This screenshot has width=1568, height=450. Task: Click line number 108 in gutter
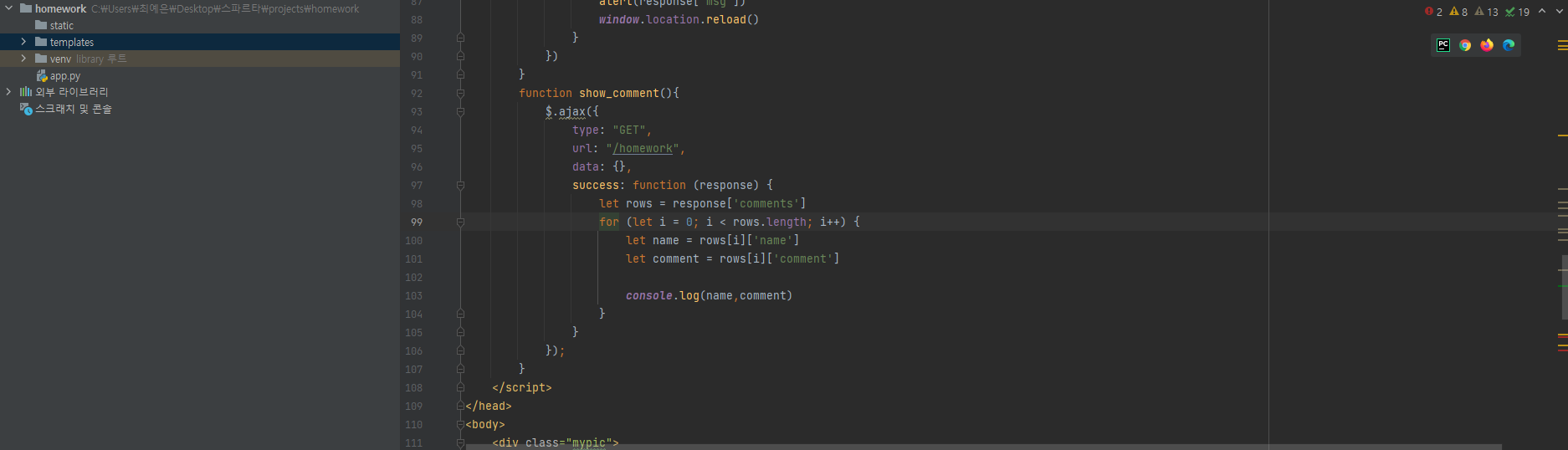pos(414,388)
